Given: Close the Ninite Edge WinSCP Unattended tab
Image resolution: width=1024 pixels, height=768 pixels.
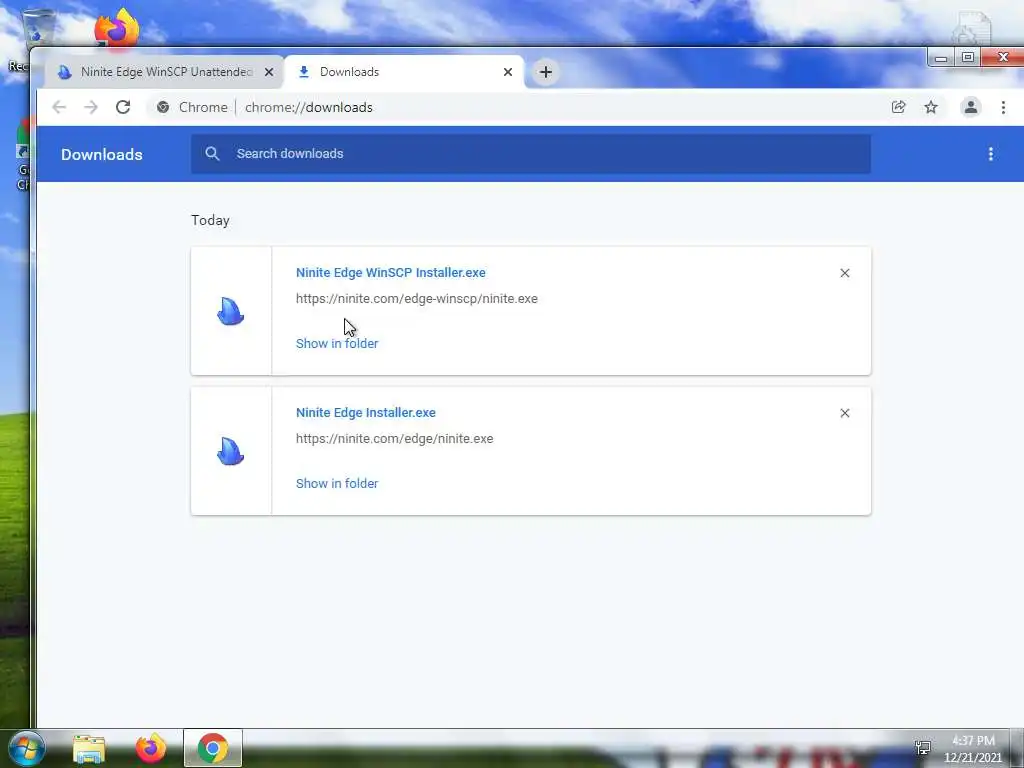Looking at the screenshot, I should tap(269, 72).
